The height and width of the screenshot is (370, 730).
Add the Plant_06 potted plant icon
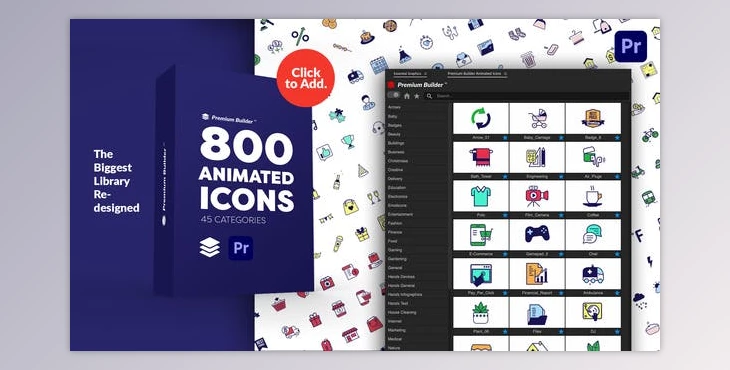(481, 313)
